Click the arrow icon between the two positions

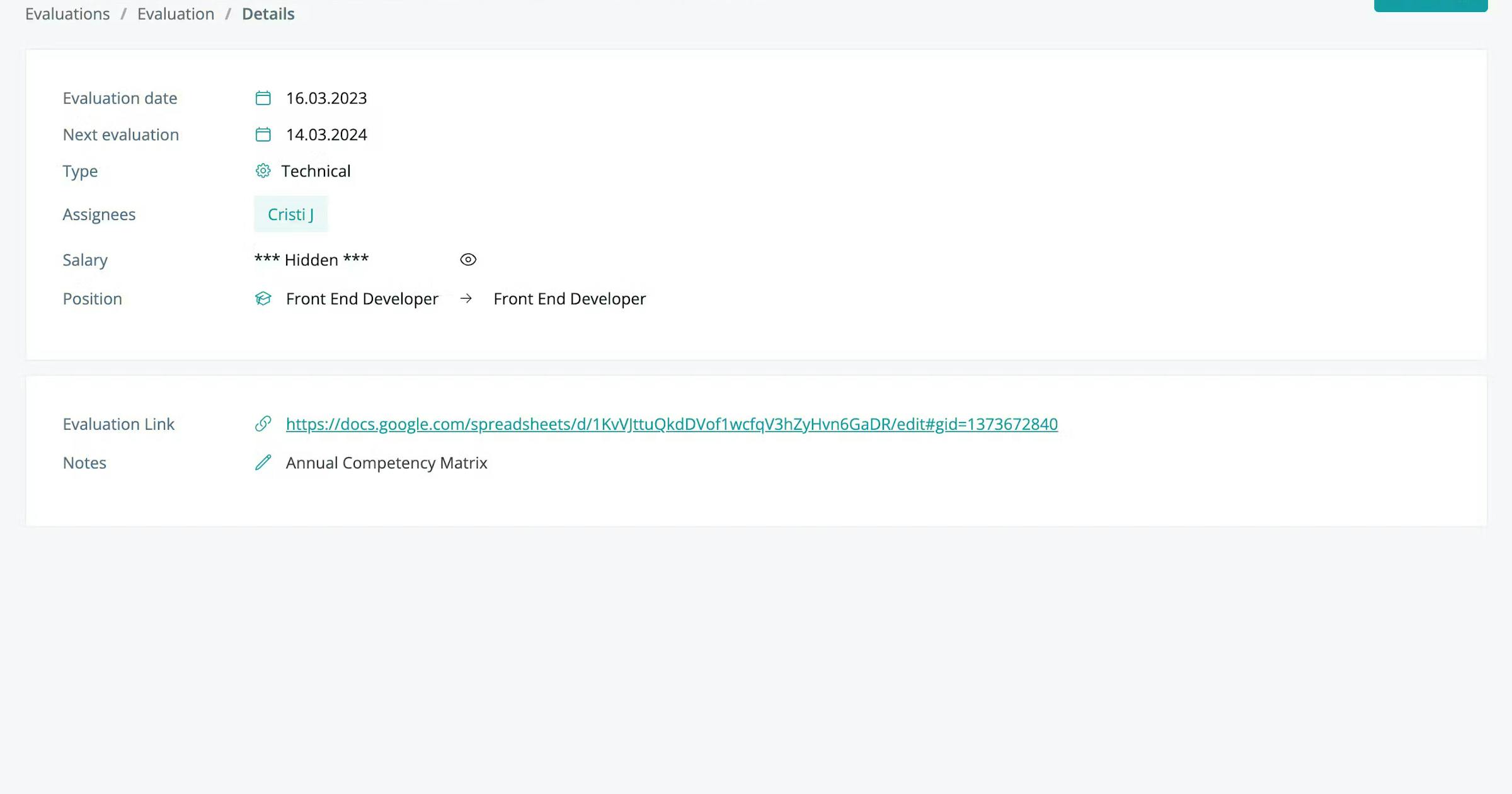[466, 299]
